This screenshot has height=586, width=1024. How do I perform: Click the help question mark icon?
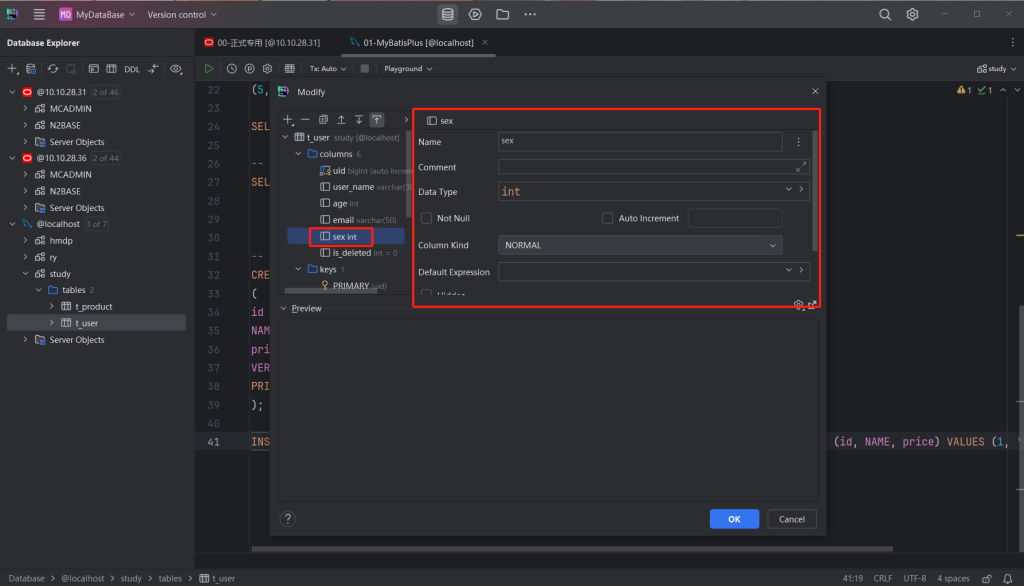click(288, 519)
